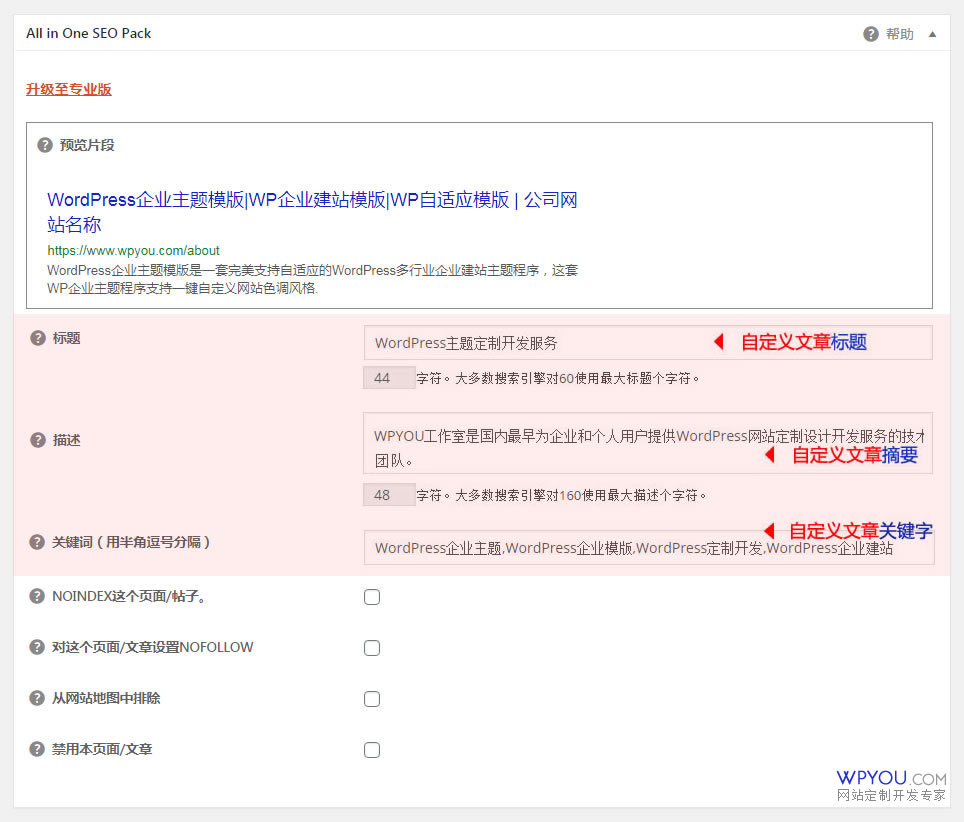Click the help icon beside 禁用本页面/文章
Screen dimensions: 964x822
click(37, 749)
